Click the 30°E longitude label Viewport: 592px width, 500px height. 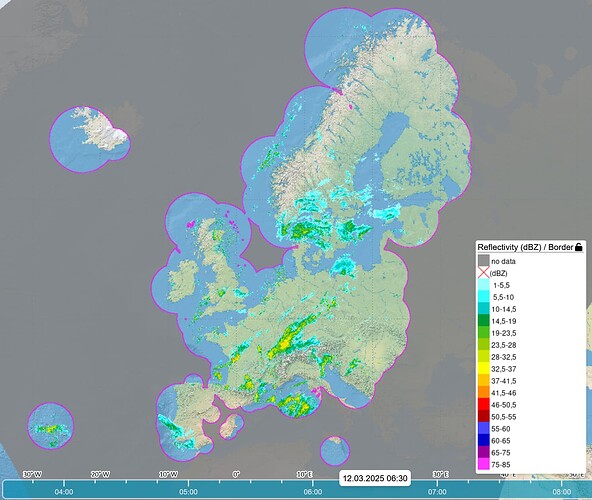pyautogui.click(x=441, y=474)
